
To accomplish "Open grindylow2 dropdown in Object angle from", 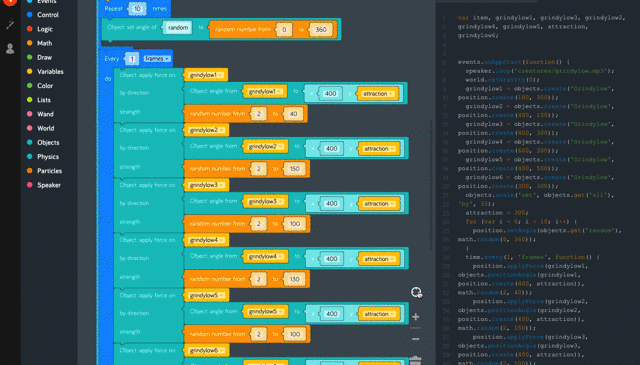I will (265, 147).
